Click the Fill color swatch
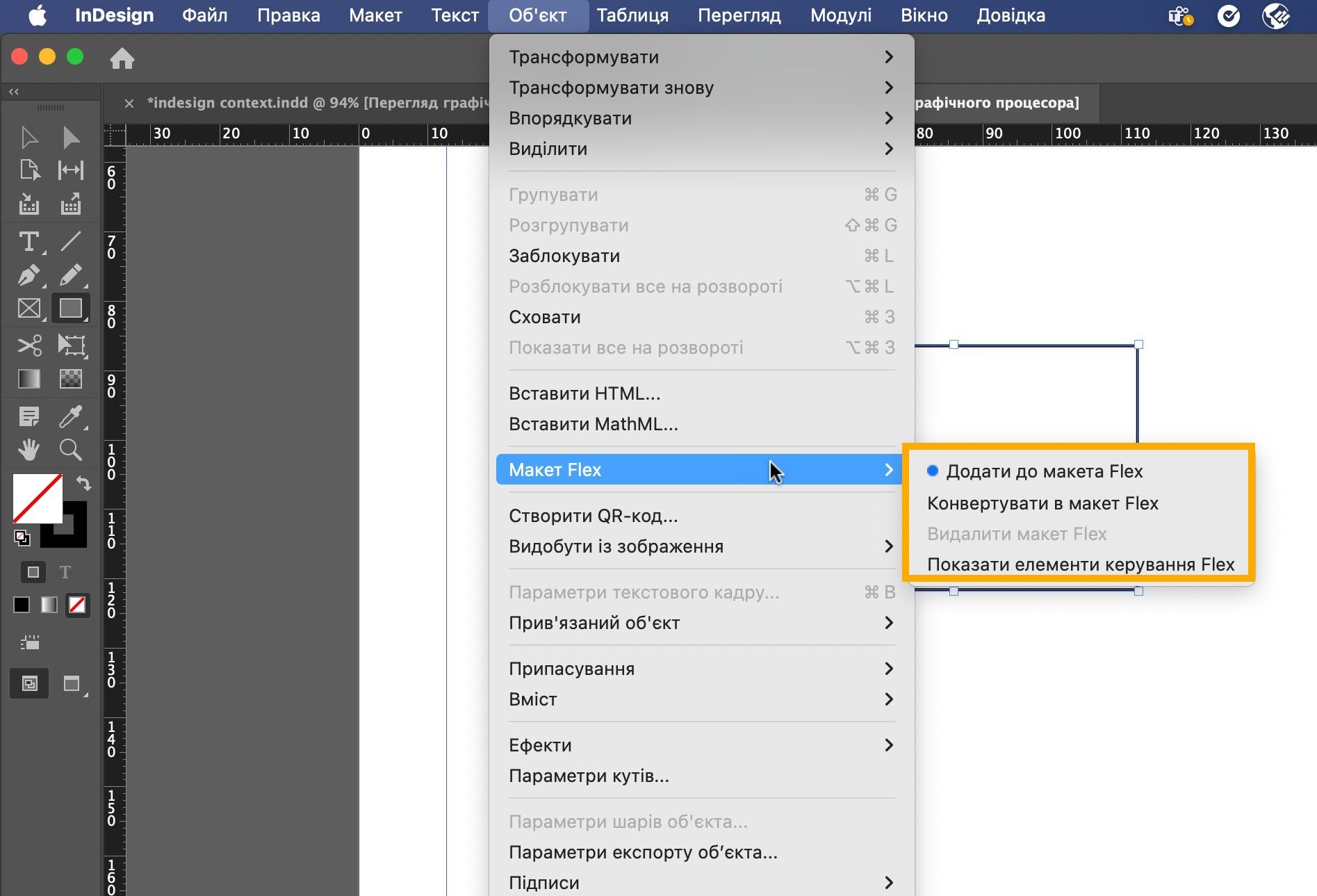The width and height of the screenshot is (1317, 896). click(x=38, y=498)
